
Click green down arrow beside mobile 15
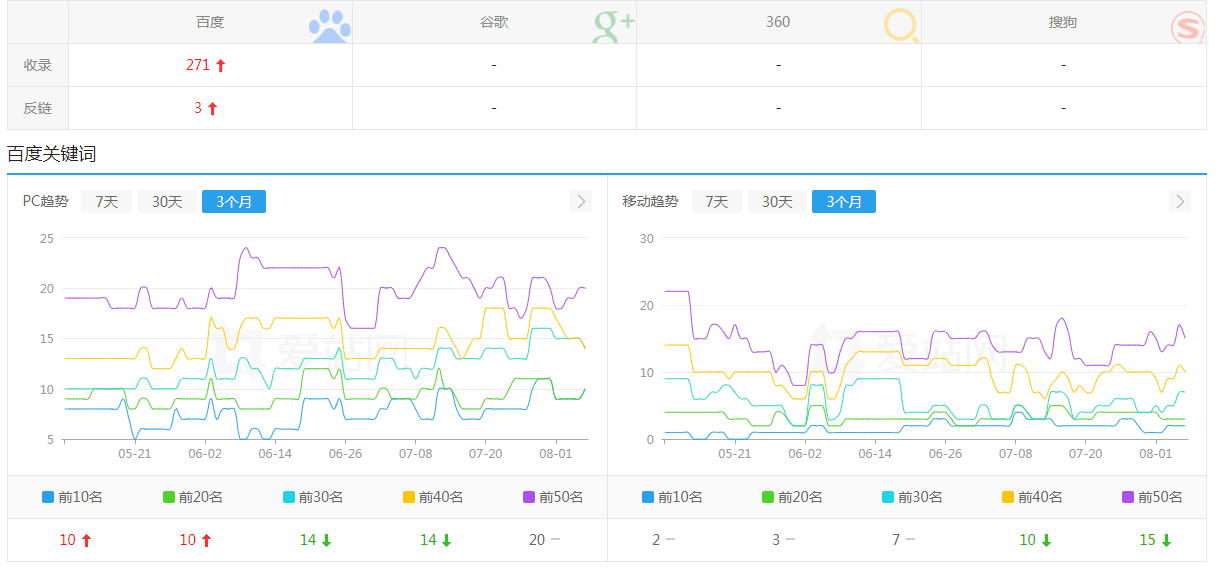pos(1166,541)
